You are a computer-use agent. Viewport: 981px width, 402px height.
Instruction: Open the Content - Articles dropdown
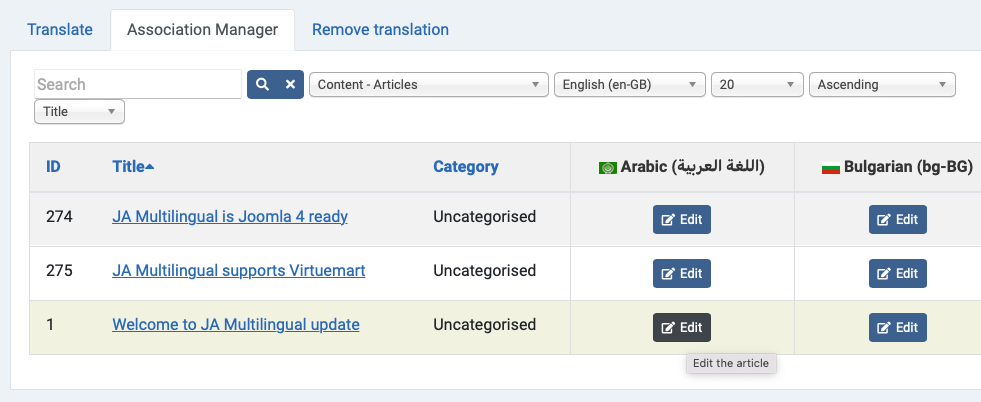click(x=429, y=84)
